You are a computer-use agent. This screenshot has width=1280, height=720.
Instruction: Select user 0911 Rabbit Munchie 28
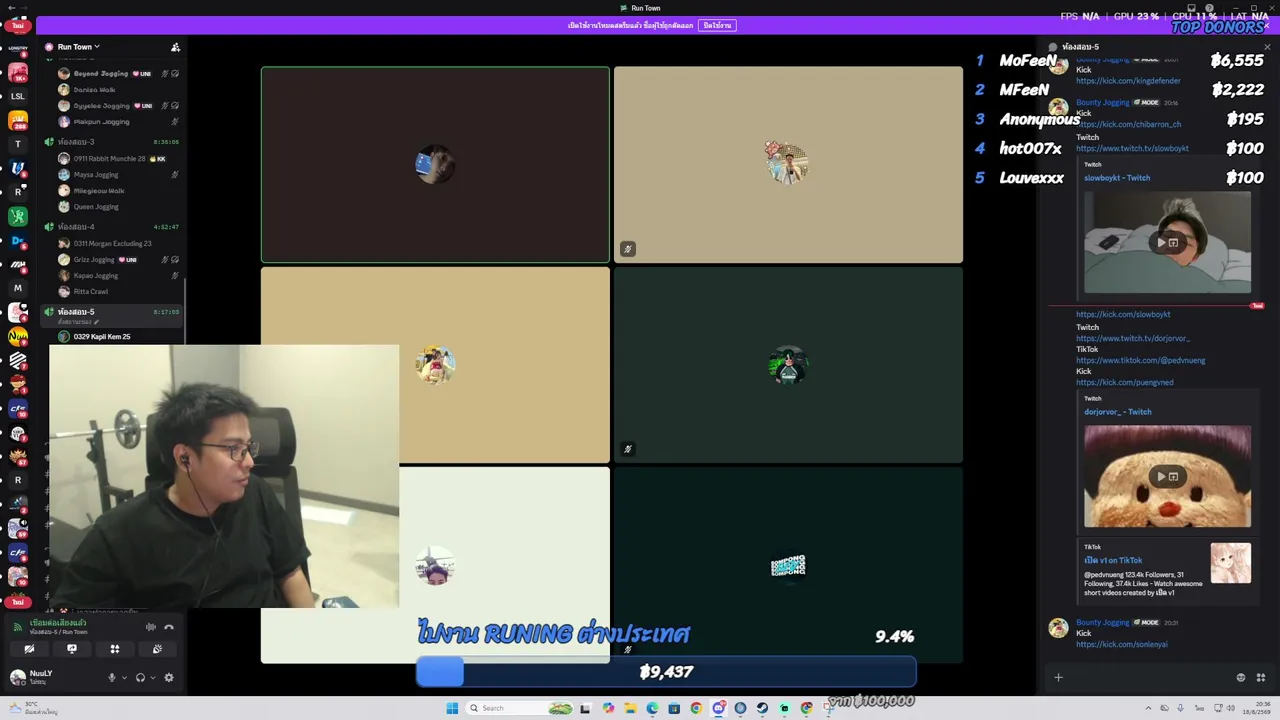(x=109, y=159)
